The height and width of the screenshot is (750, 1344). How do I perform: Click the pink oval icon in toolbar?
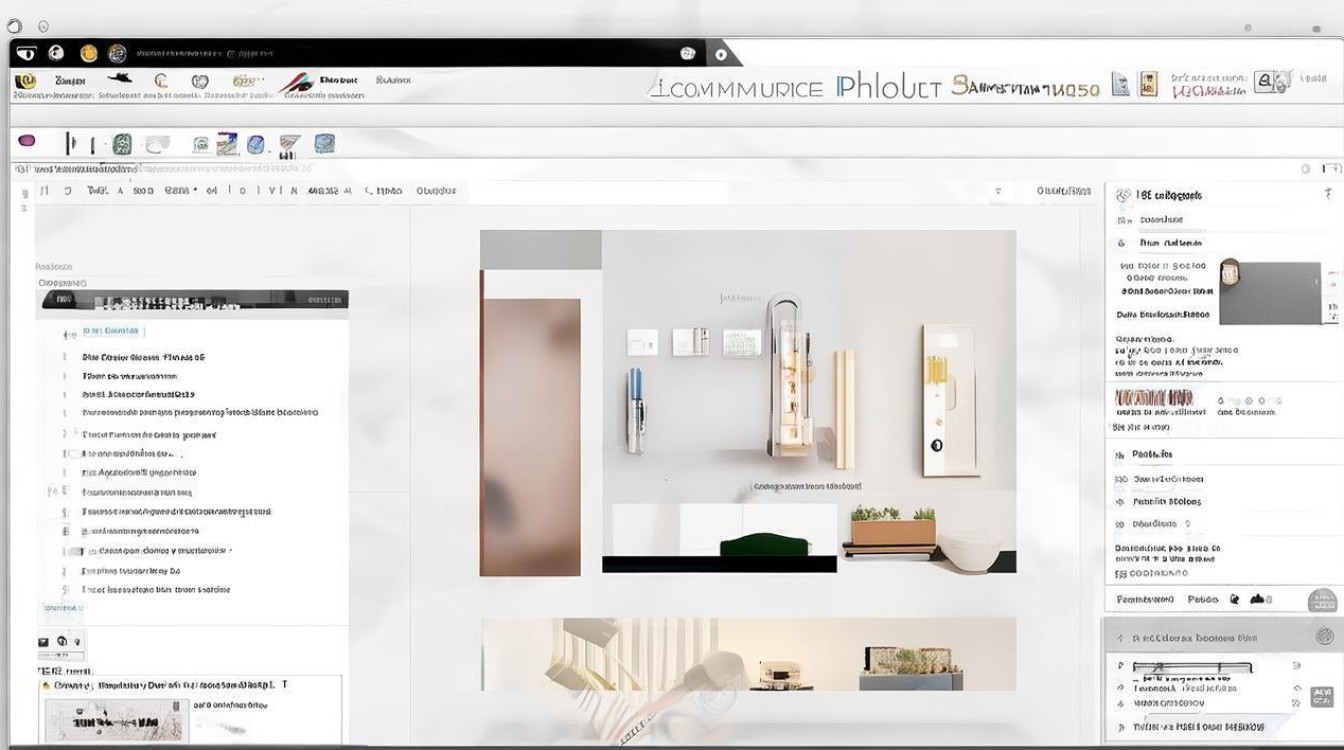pyautogui.click(x=26, y=141)
